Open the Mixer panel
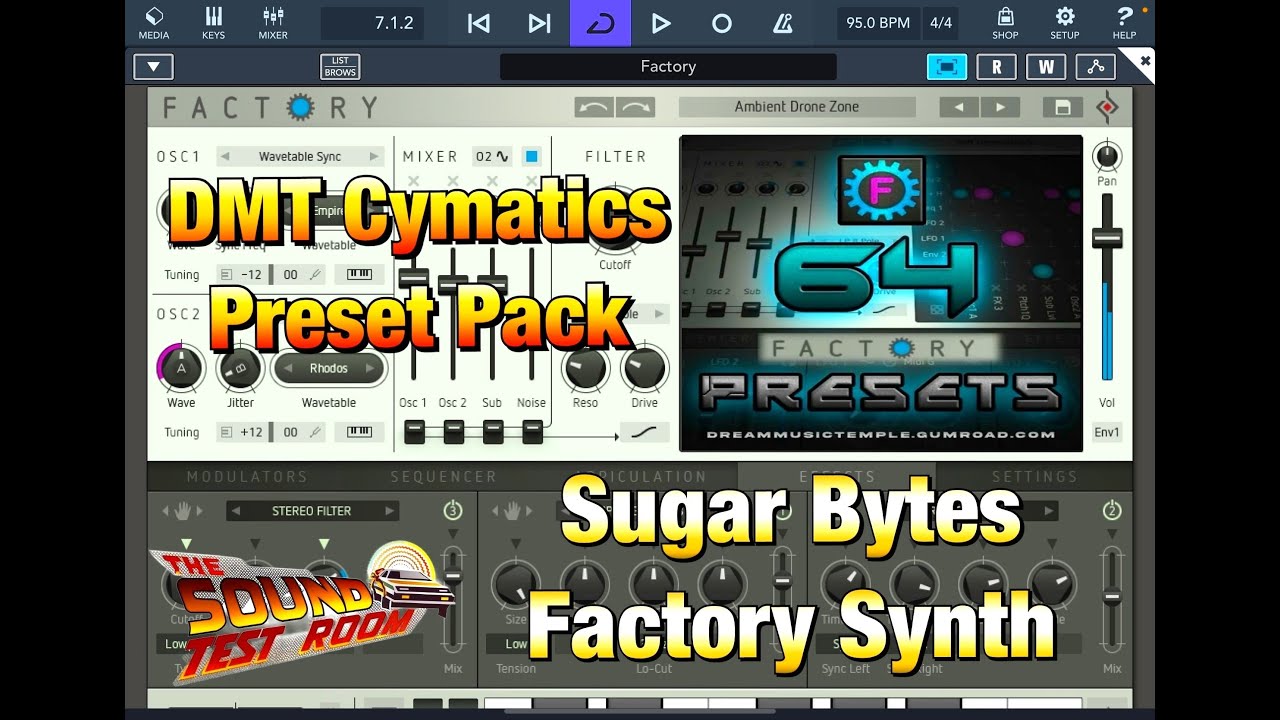 [x=273, y=23]
